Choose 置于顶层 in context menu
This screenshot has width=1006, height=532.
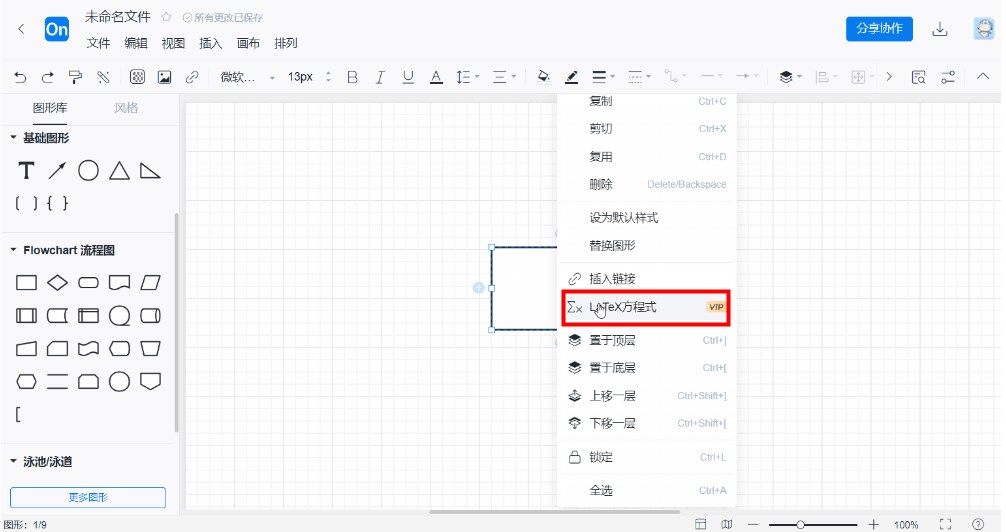click(x=645, y=340)
